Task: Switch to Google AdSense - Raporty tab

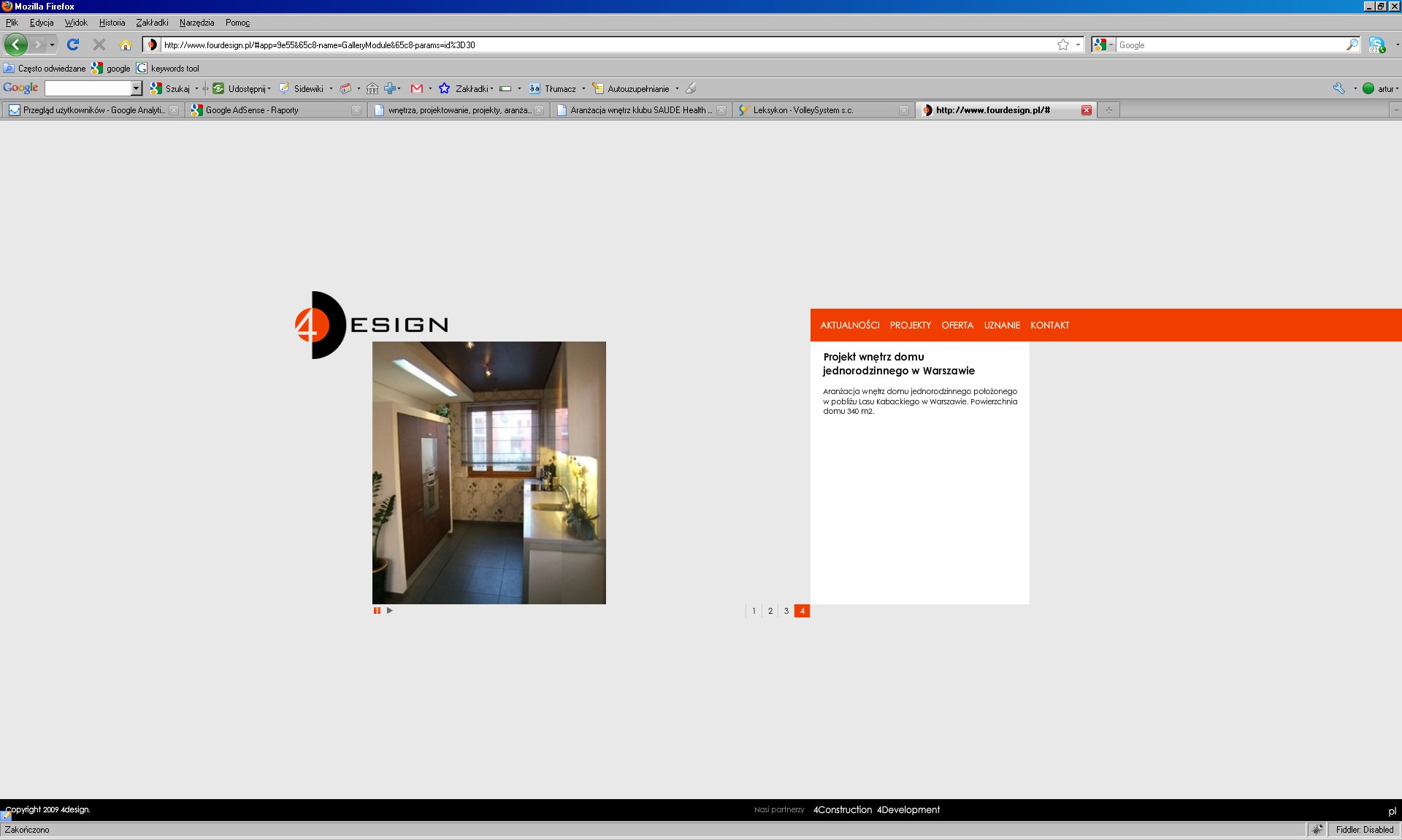Action: 252,110
